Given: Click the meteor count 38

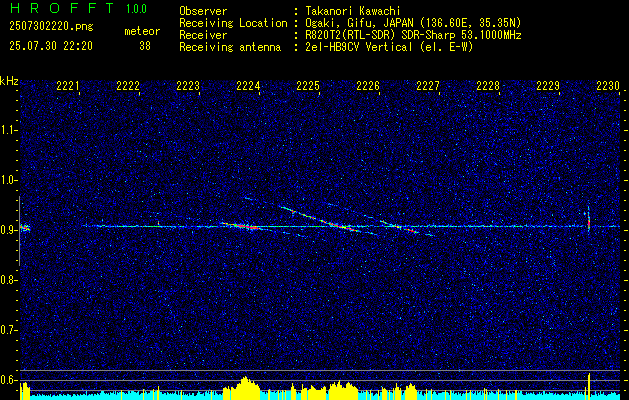Looking at the screenshot, I should tap(145, 46).
